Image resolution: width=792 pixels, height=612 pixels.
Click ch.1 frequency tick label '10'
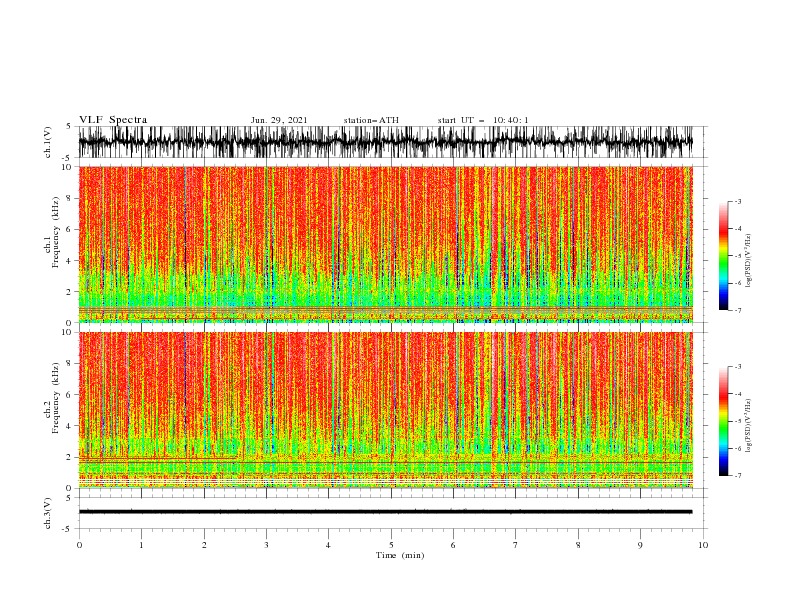click(x=68, y=167)
